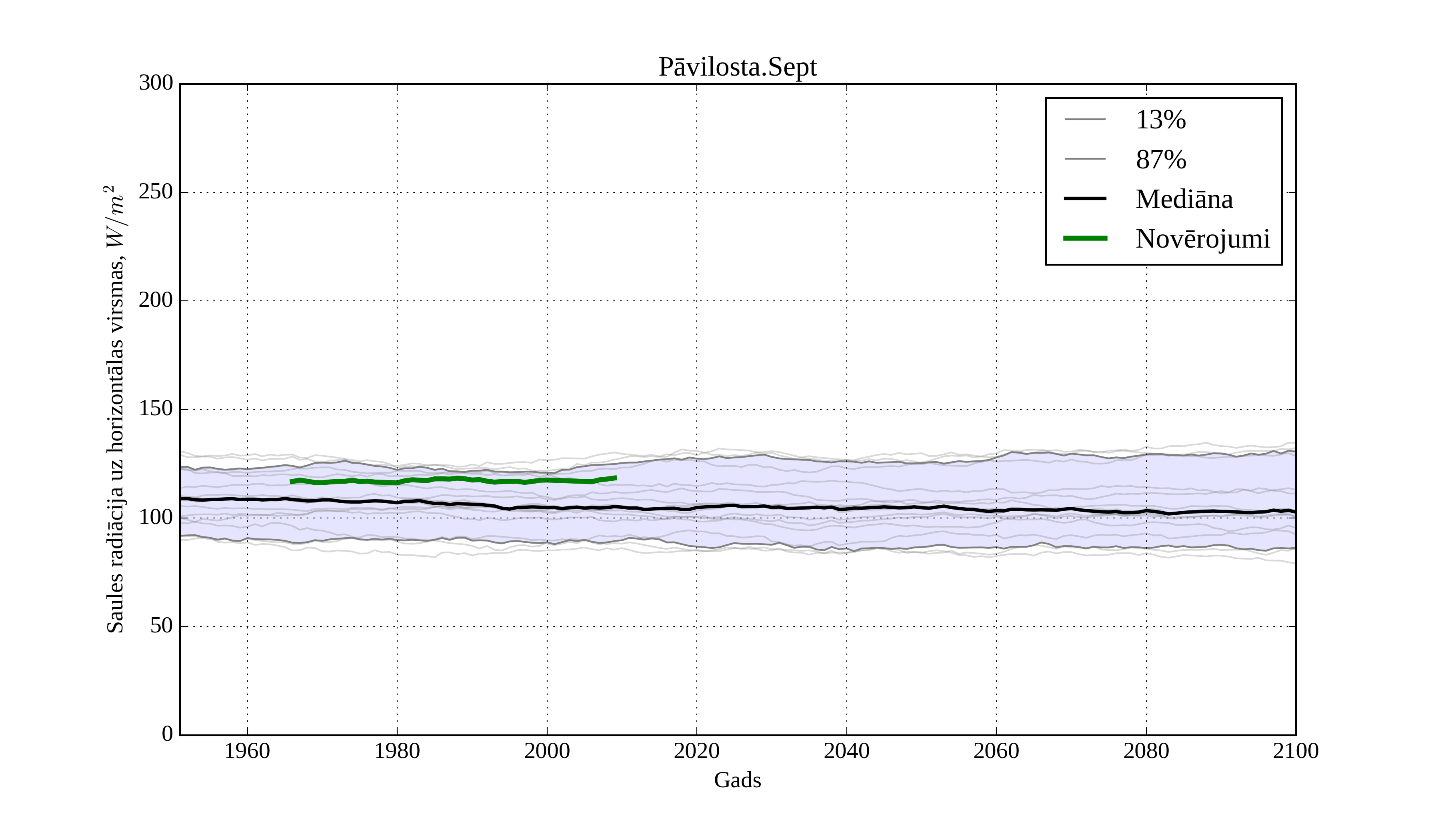1440x840 pixels.
Task: Click the black Mediāna legend line
Action: tap(1084, 198)
